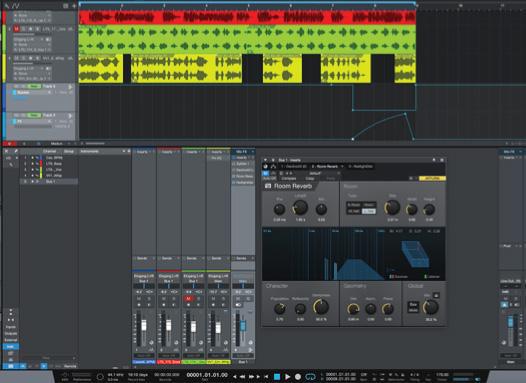Open the Group tab in the mixer list

click(x=69, y=152)
